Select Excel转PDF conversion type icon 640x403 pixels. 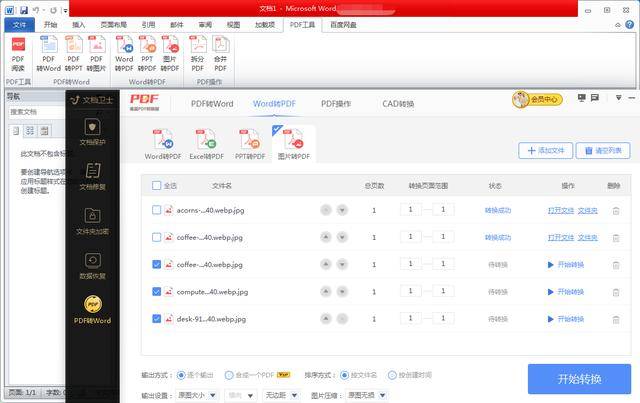(207, 144)
